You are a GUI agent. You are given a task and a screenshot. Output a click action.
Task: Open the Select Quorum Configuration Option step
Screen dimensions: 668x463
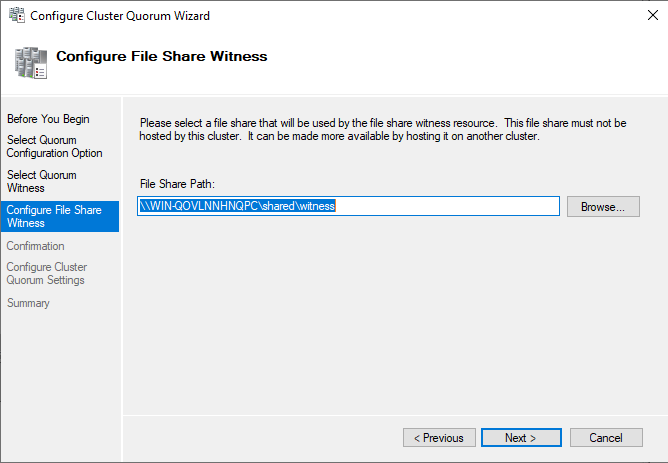pos(54,146)
